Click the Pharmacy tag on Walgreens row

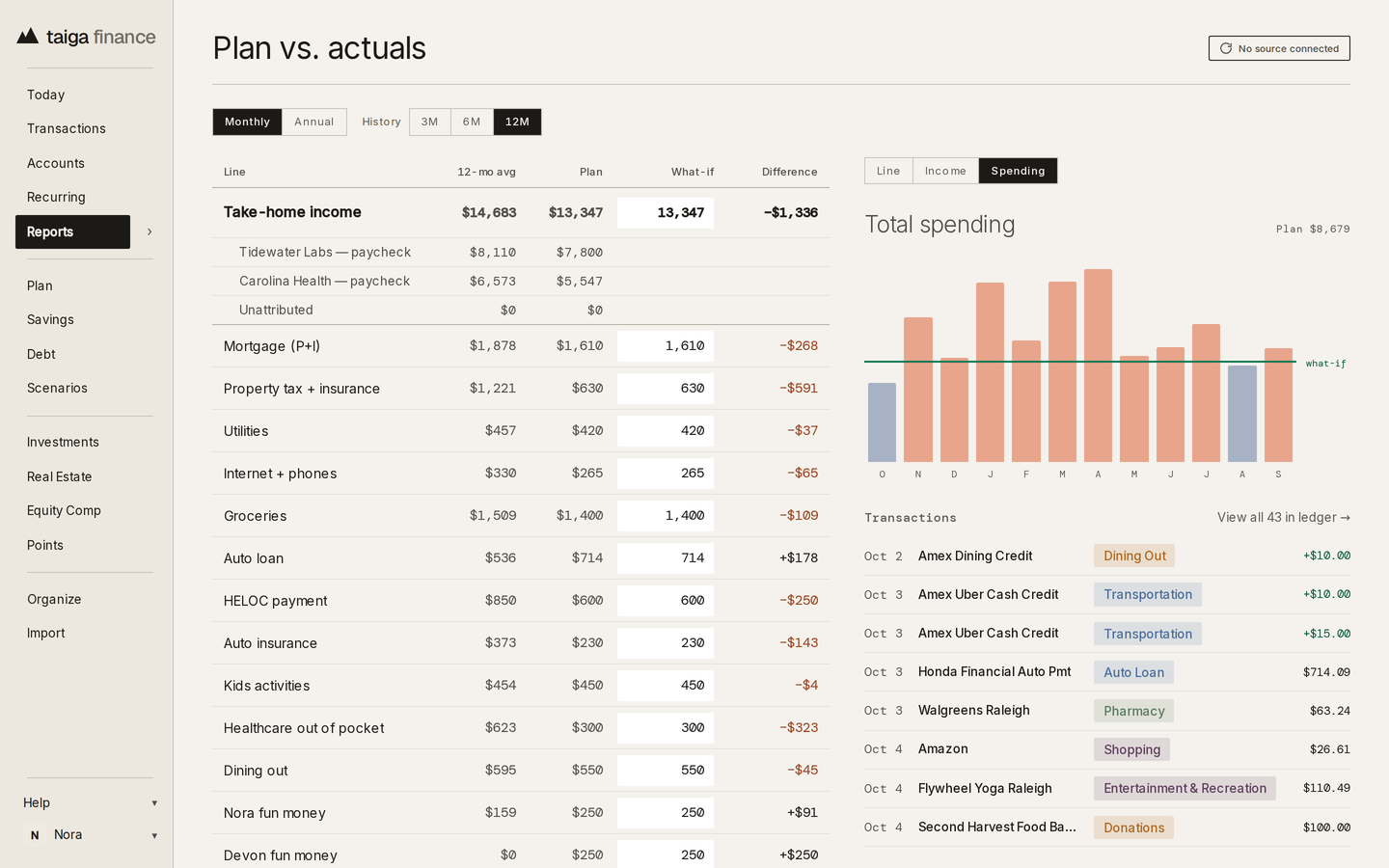1133,711
